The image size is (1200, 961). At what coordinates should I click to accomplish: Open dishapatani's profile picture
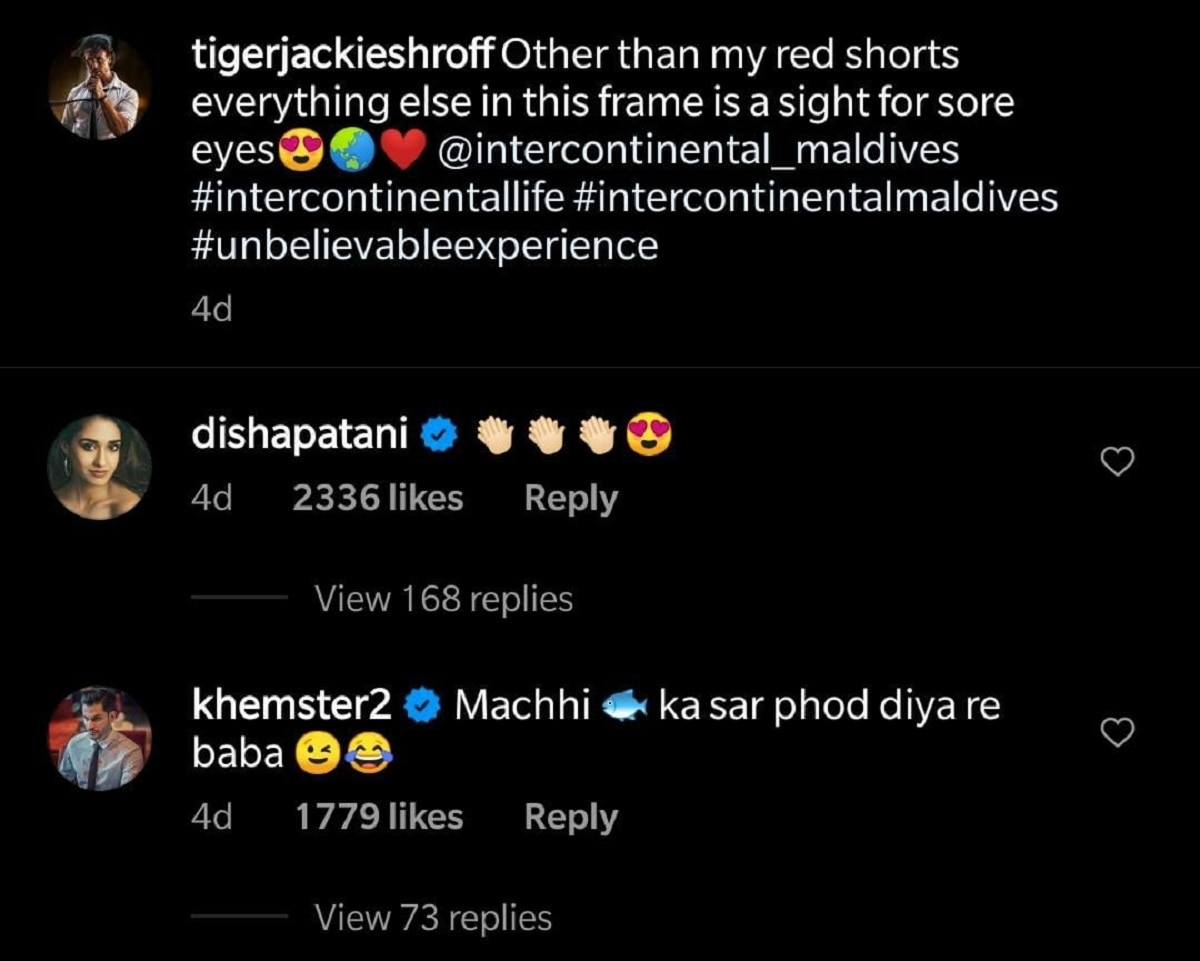pyautogui.click(x=99, y=466)
